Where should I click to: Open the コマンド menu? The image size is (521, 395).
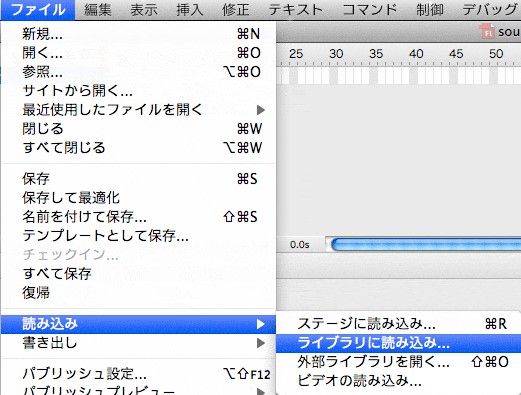click(x=370, y=10)
